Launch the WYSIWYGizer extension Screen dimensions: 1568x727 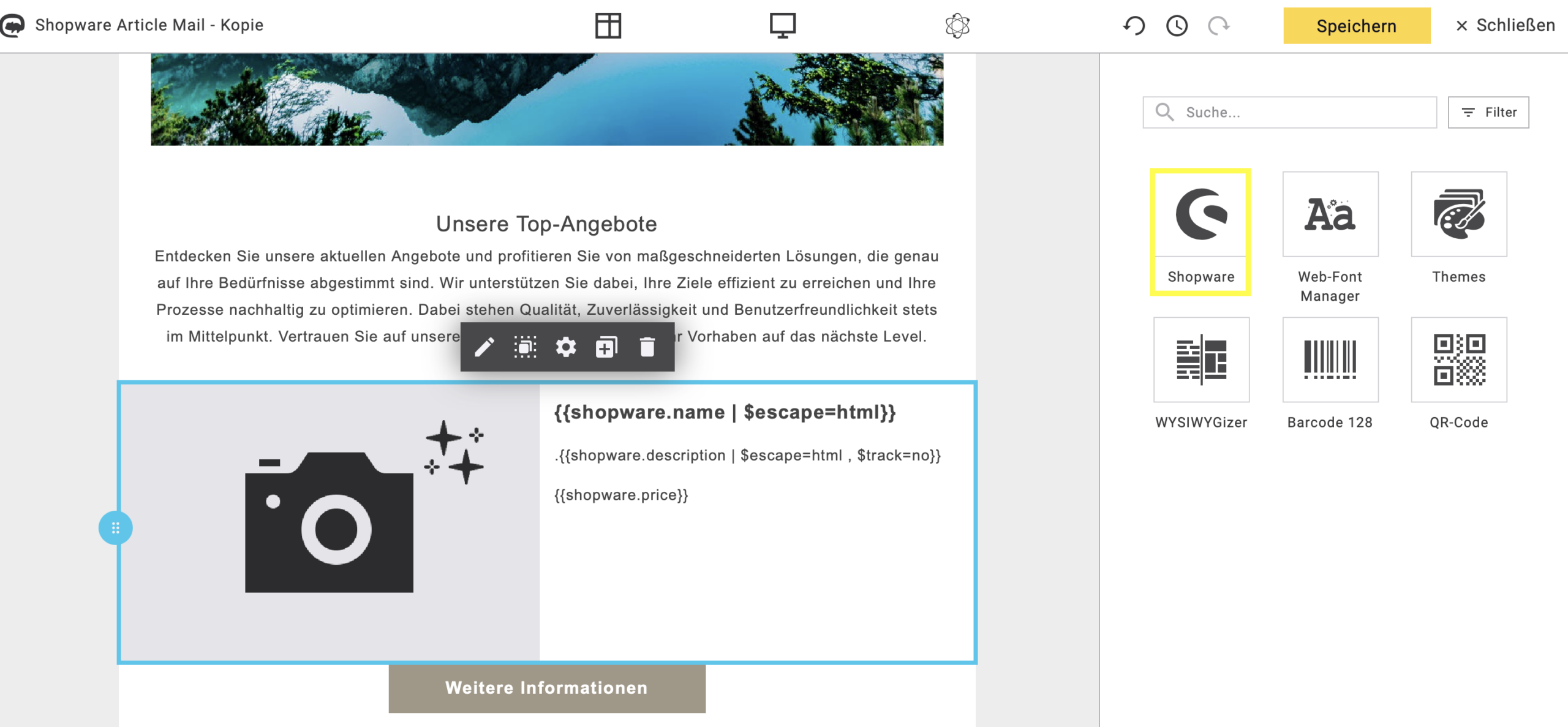pos(1201,374)
